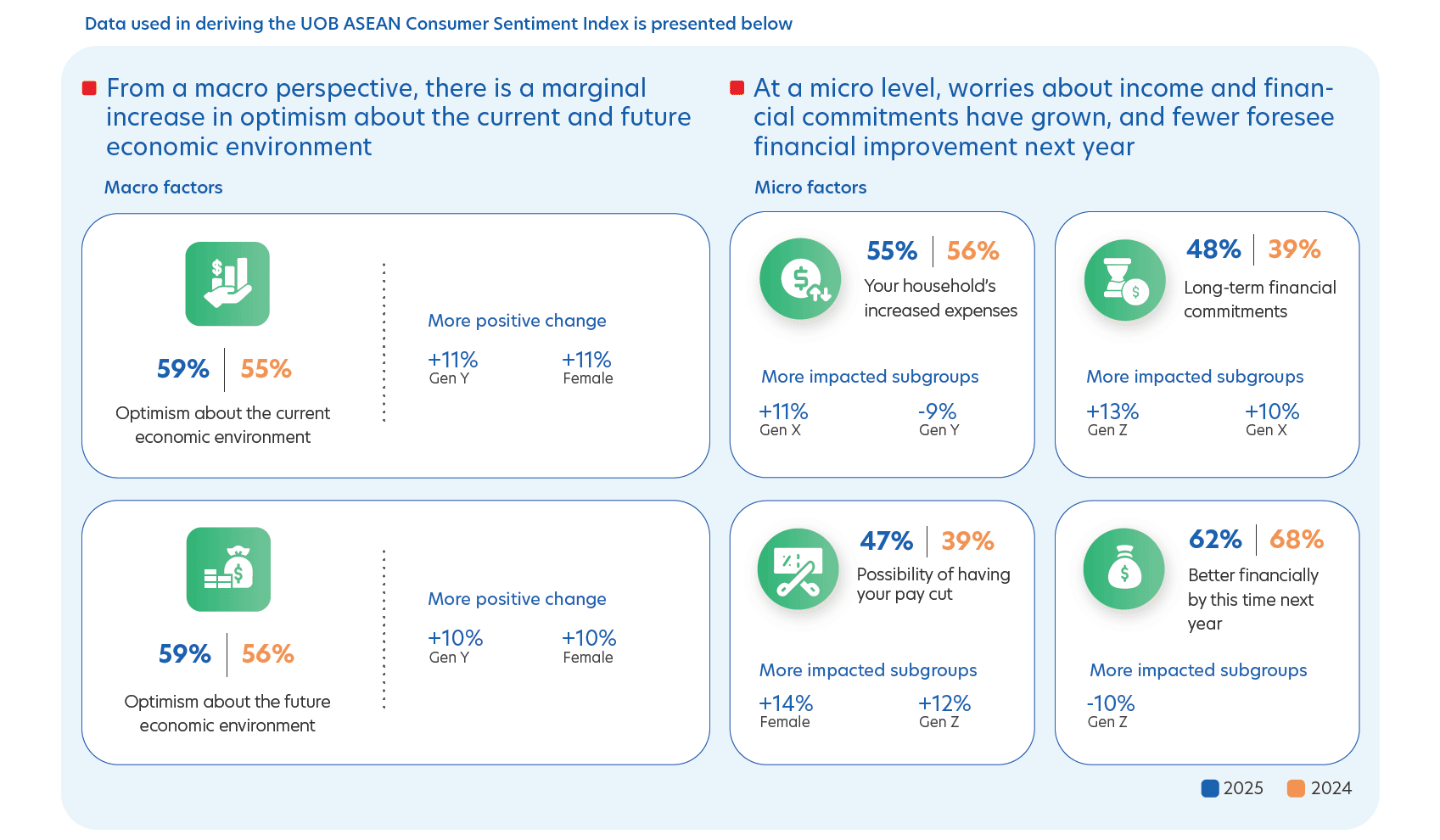Click the blue 2025 legend swatch
This screenshot has width=1440, height=840.
coord(1210,788)
